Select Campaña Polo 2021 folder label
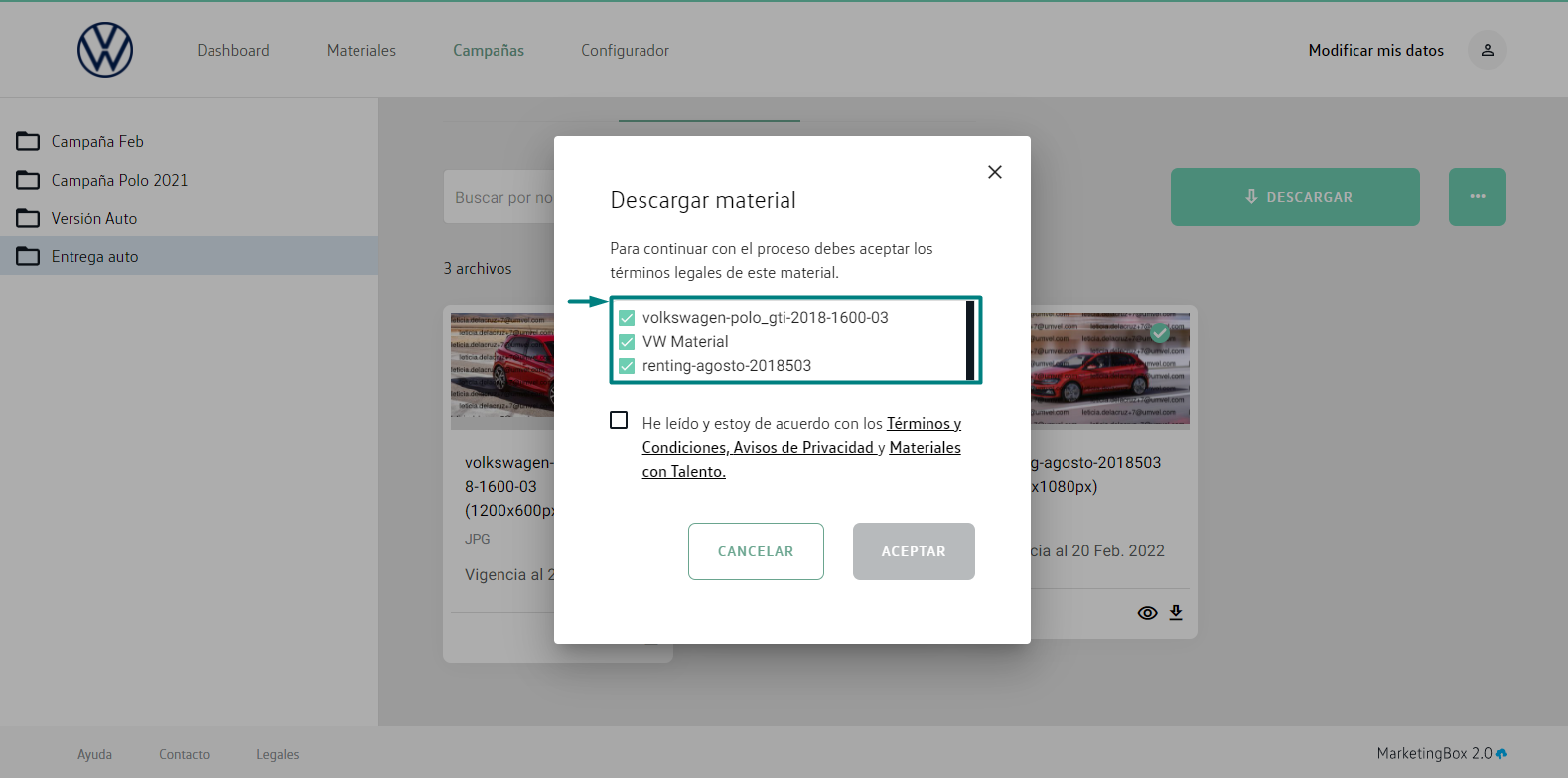This screenshot has height=778, width=1568. 119,181
